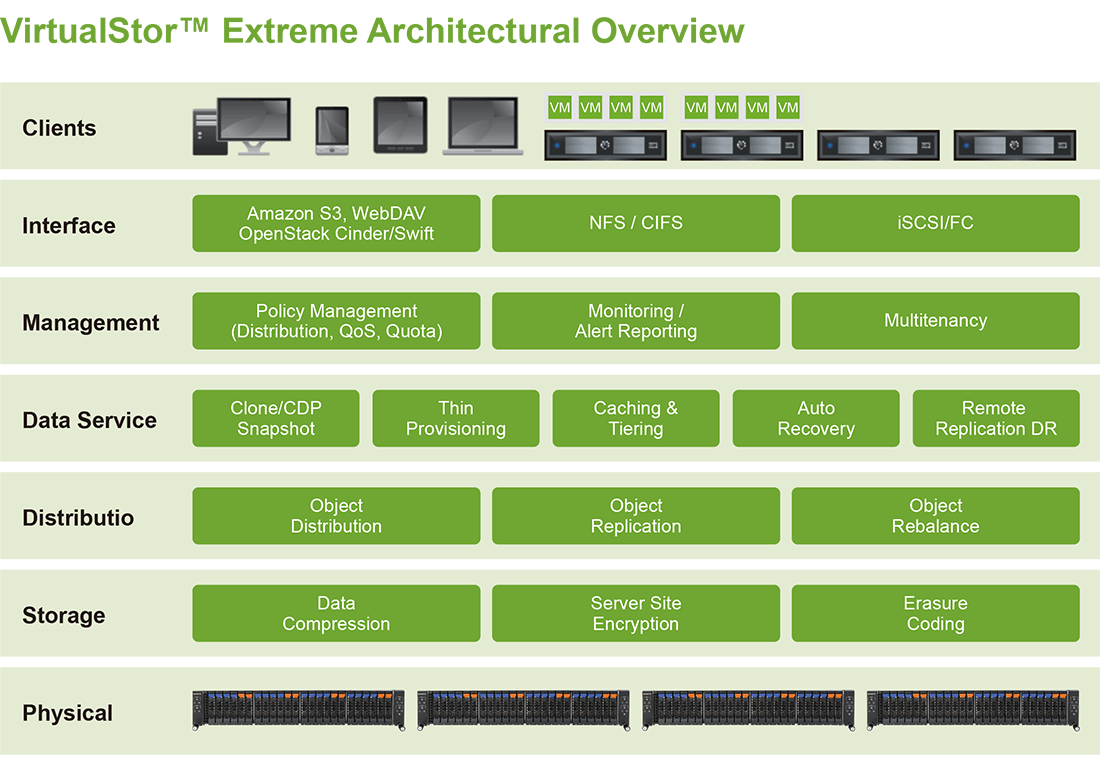Select the "Interface" row label
The height and width of the screenshot is (757, 1100).
point(69,225)
